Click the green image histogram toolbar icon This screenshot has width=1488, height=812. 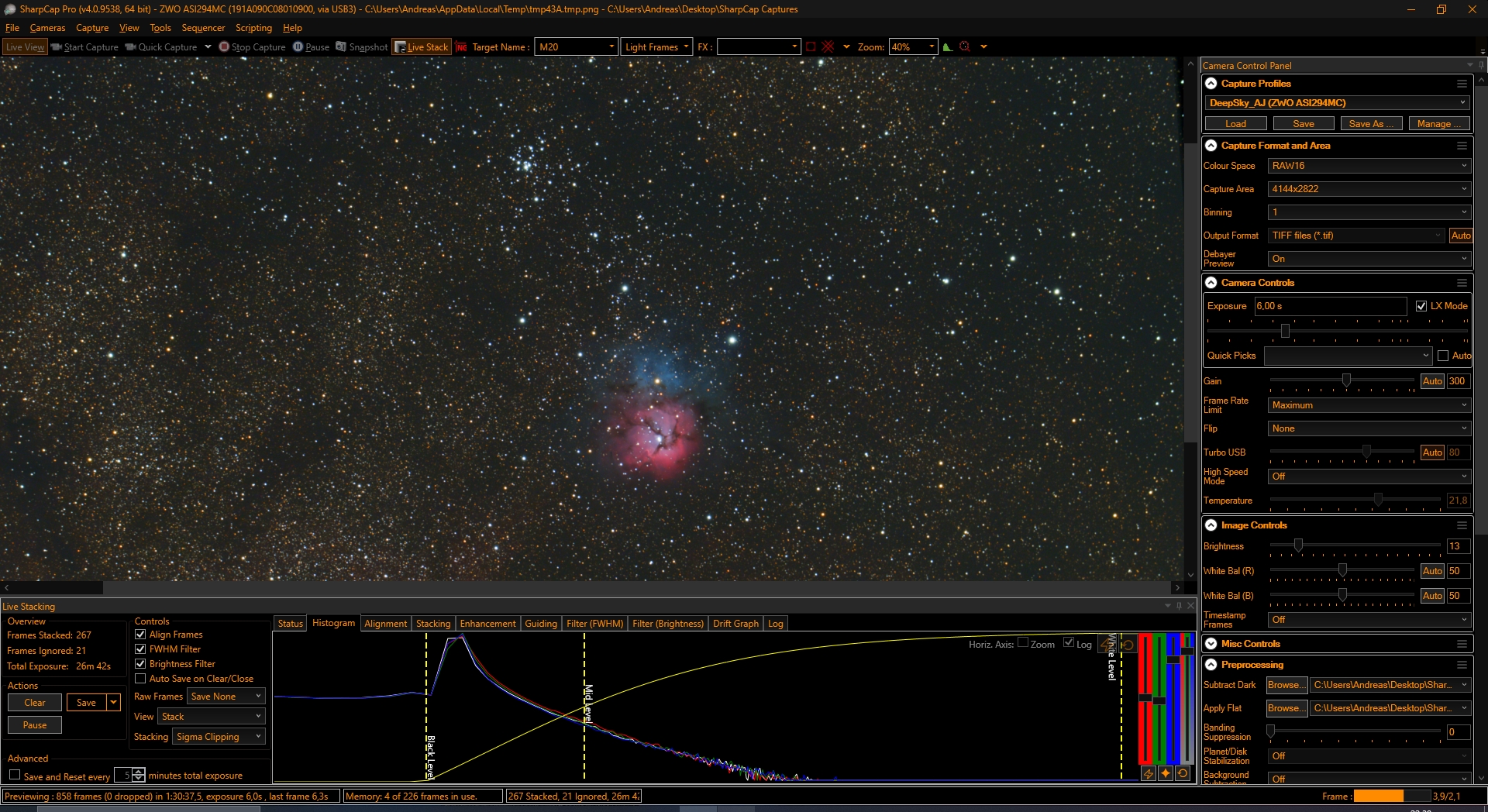coord(947,47)
